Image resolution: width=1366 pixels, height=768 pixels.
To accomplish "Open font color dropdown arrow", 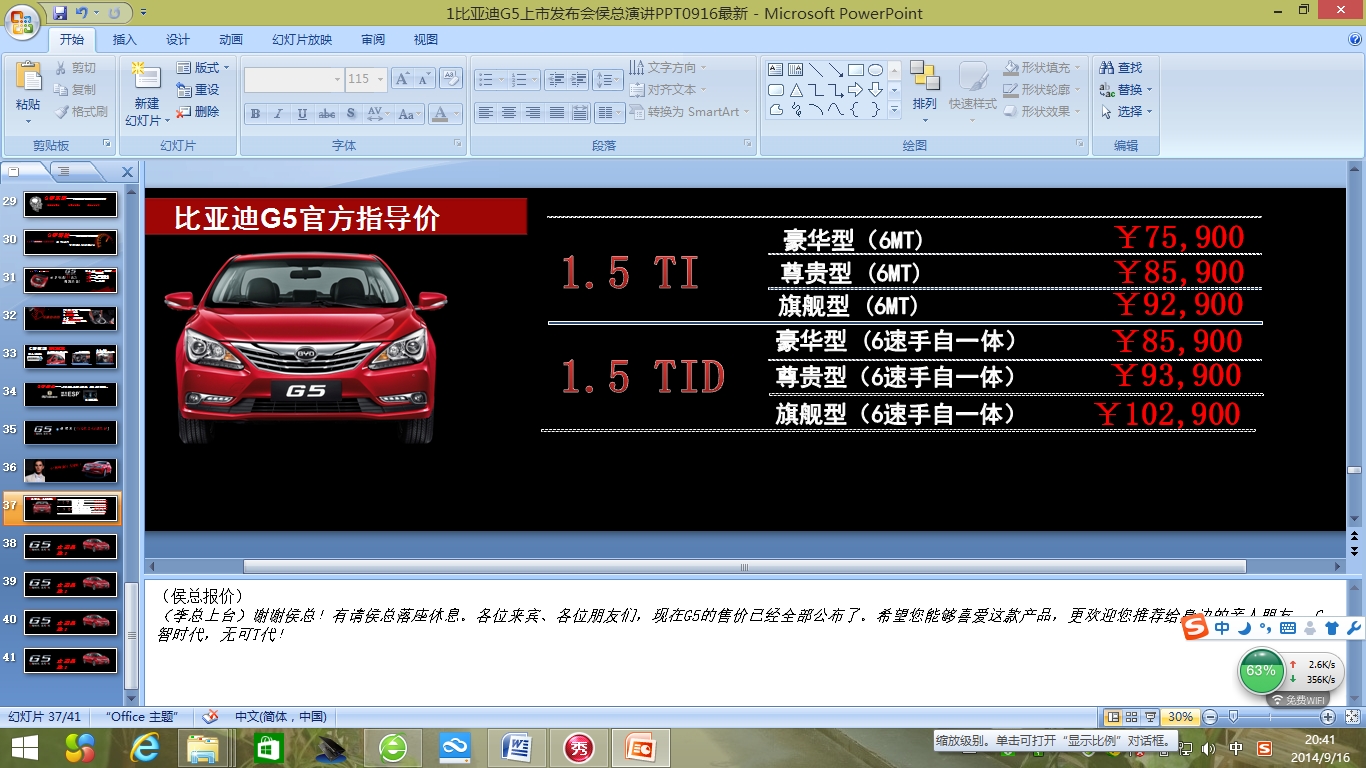I will coord(457,114).
